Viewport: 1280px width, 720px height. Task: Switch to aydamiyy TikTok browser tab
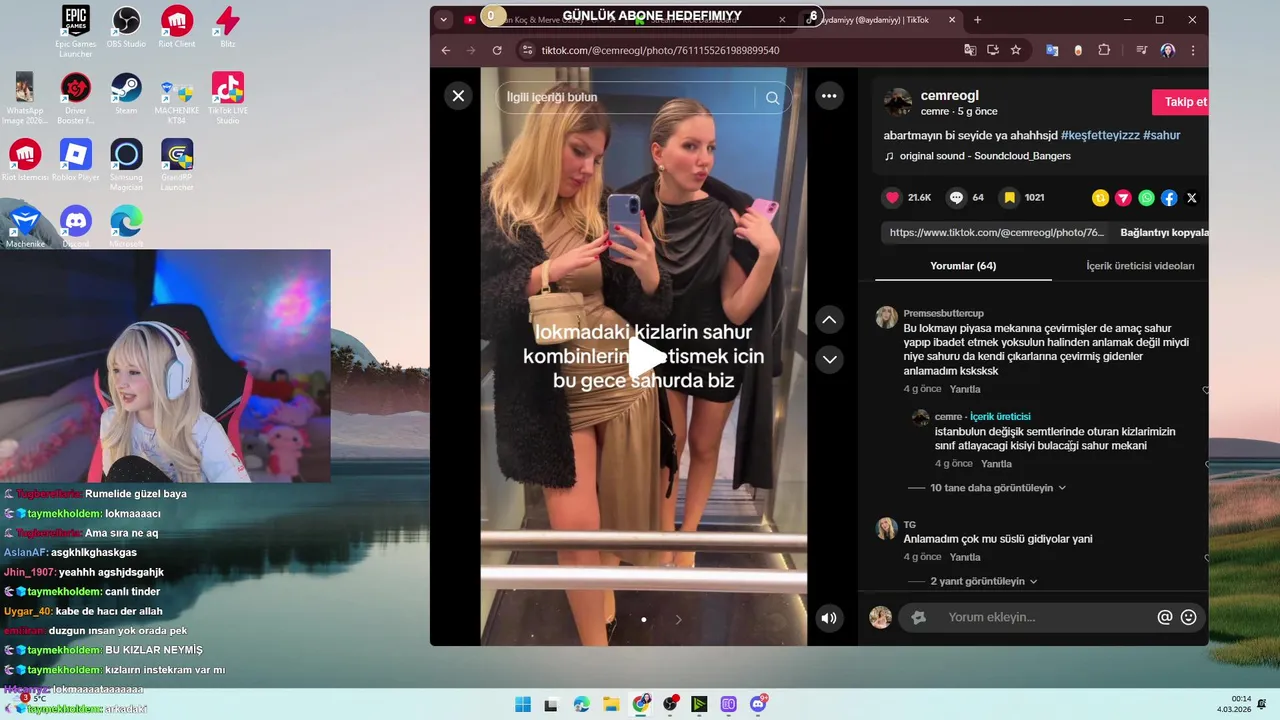[880, 19]
